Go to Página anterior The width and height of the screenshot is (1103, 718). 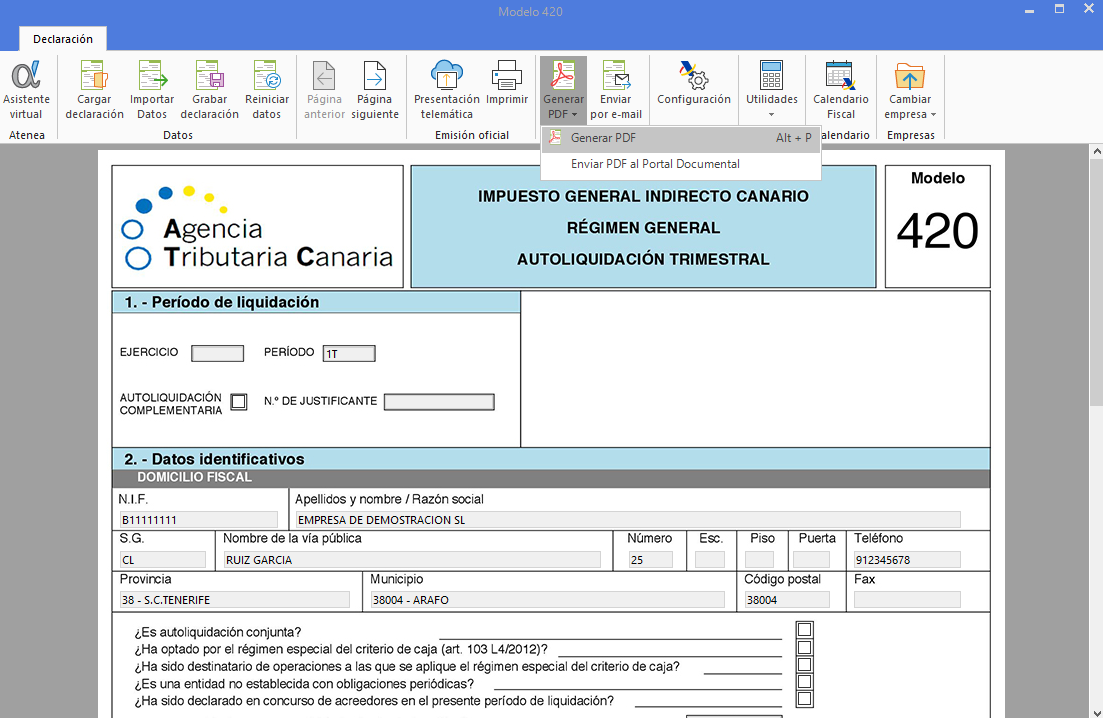point(324,90)
